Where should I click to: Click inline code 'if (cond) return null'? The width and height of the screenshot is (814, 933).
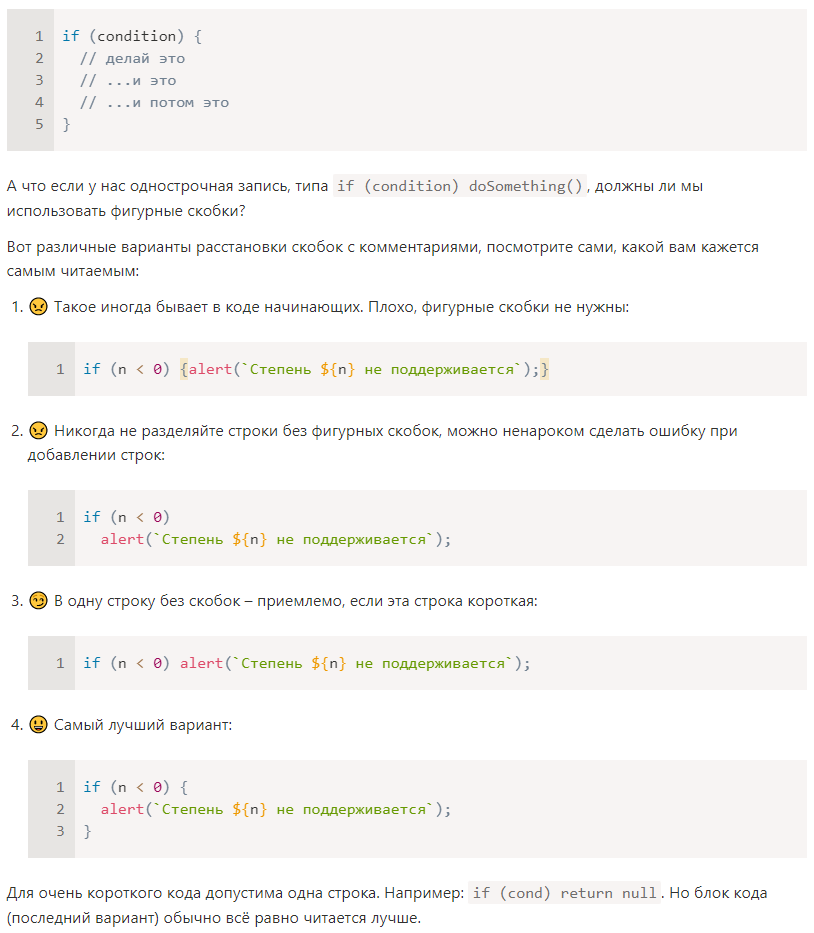564,893
